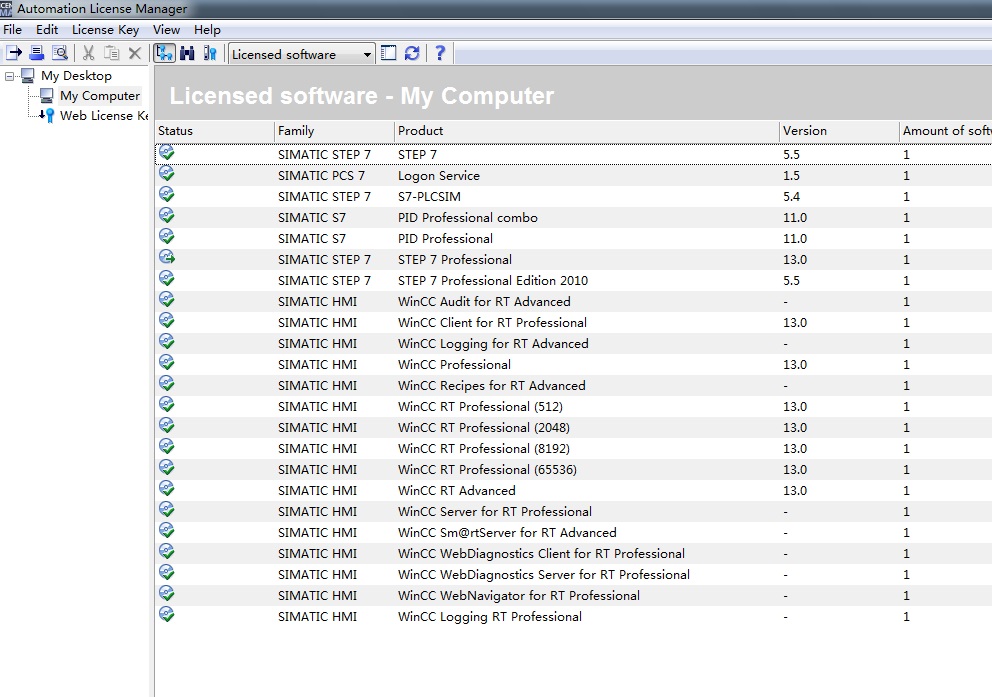The width and height of the screenshot is (992, 697).
Task: Sort by the Product column header
Action: click(586, 131)
